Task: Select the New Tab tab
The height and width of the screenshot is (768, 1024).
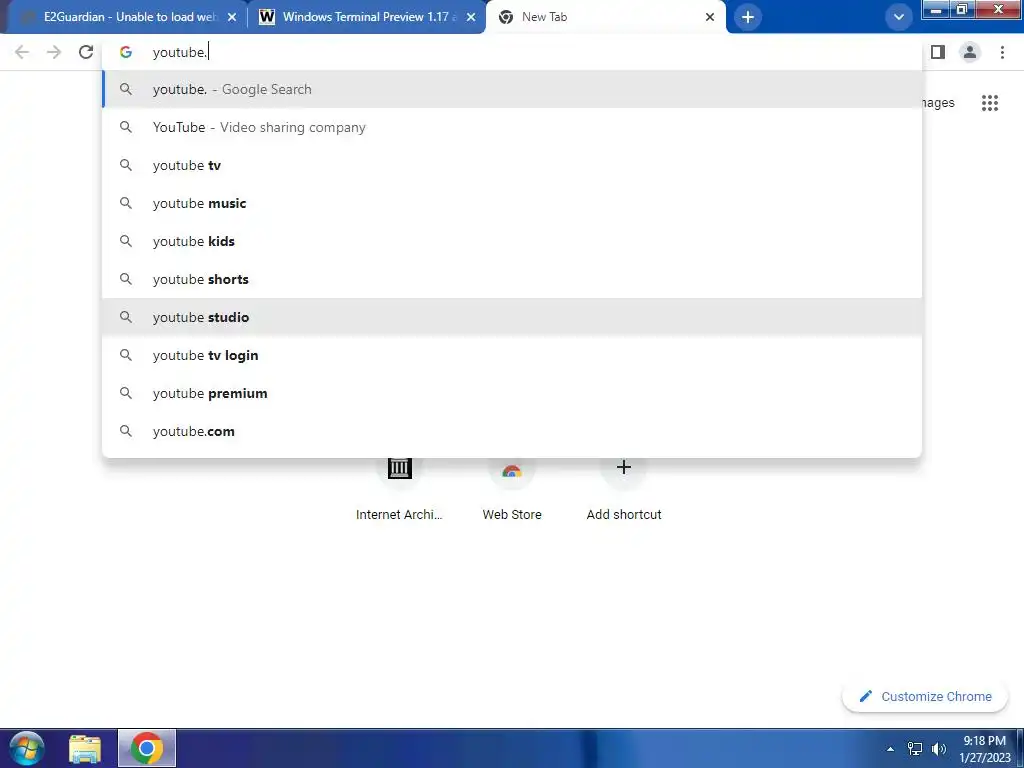Action: 606,17
